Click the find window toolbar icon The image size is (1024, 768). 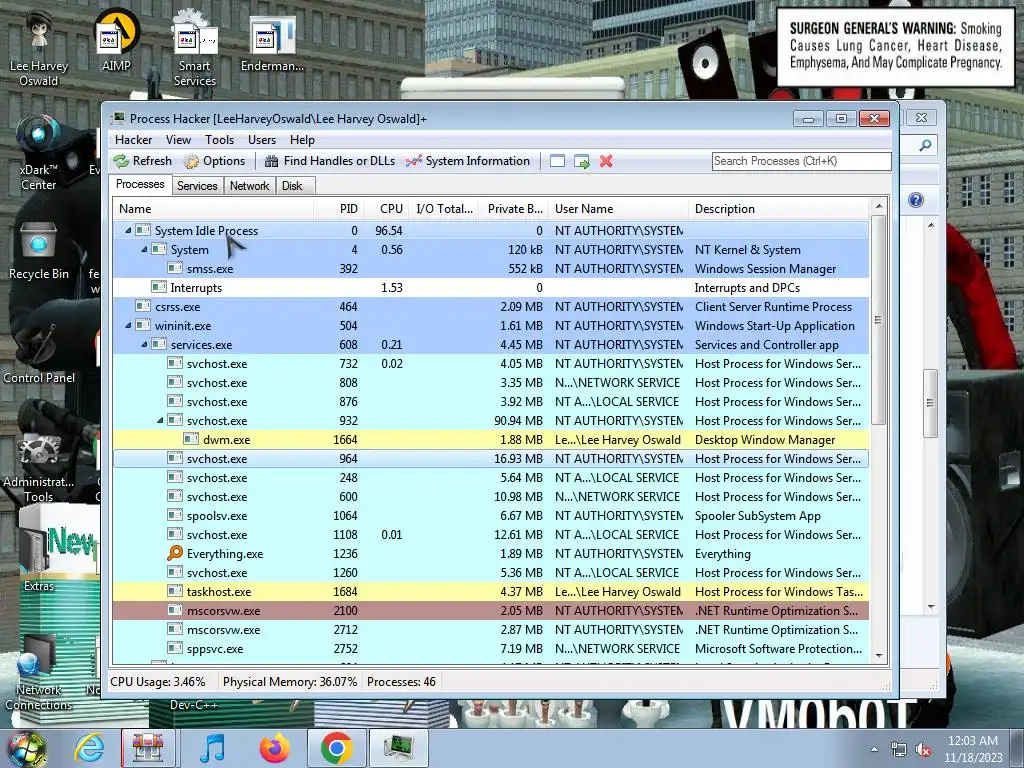click(x=557, y=161)
